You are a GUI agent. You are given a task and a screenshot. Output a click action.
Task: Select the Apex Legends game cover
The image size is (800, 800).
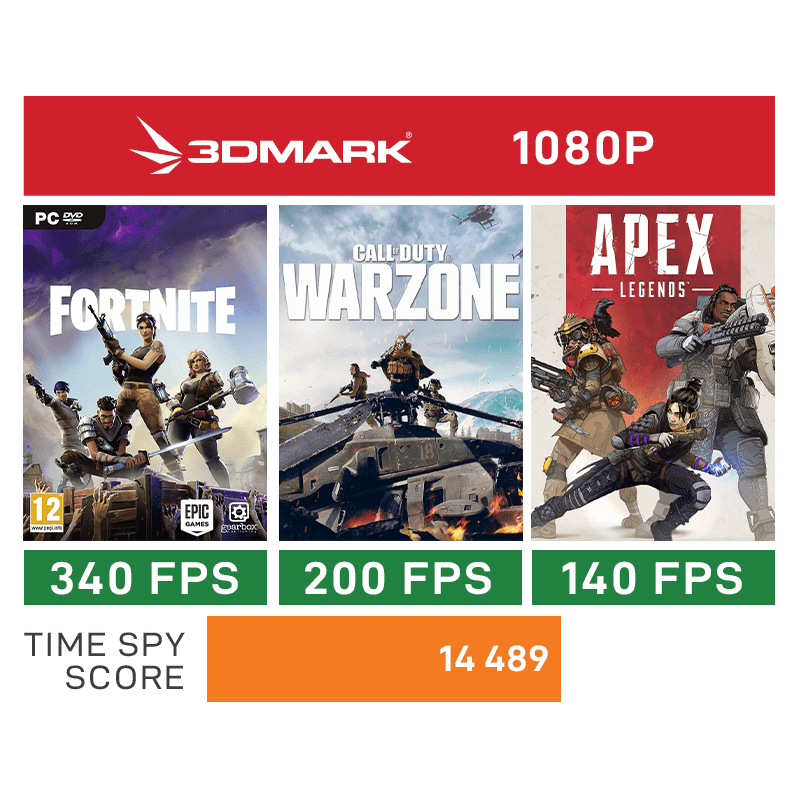[x=653, y=373]
